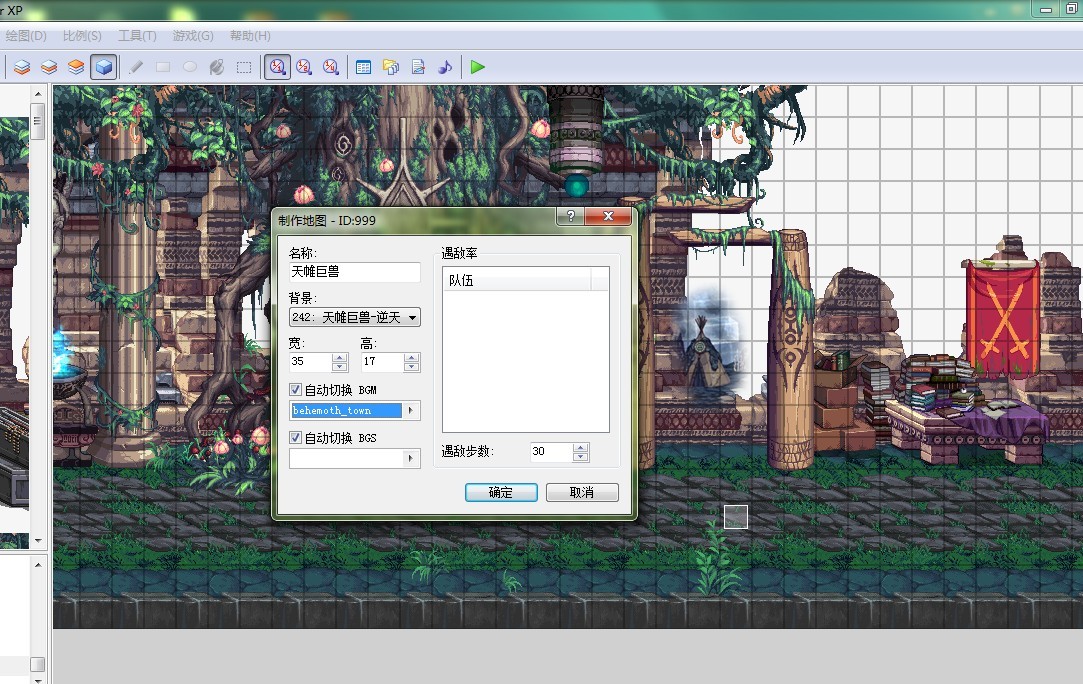The height and width of the screenshot is (684, 1083).
Task: Uncheck the 自动切换 BGS checkbox
Action: (295, 437)
